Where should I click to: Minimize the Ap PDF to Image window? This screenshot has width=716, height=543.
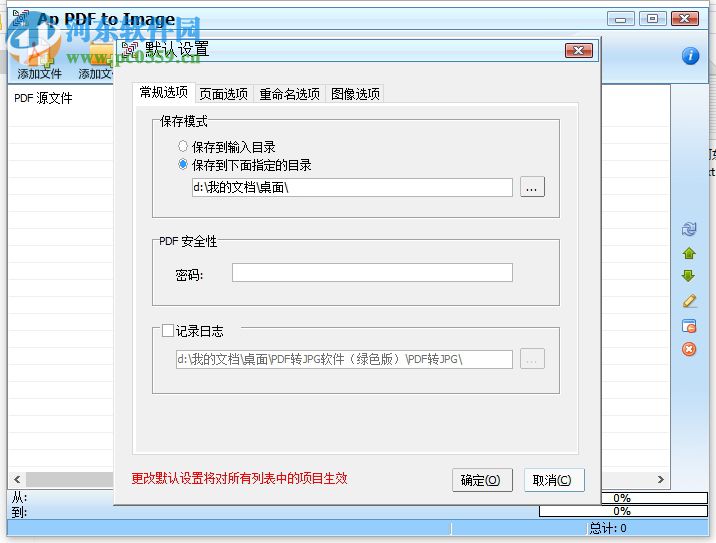tap(621, 19)
